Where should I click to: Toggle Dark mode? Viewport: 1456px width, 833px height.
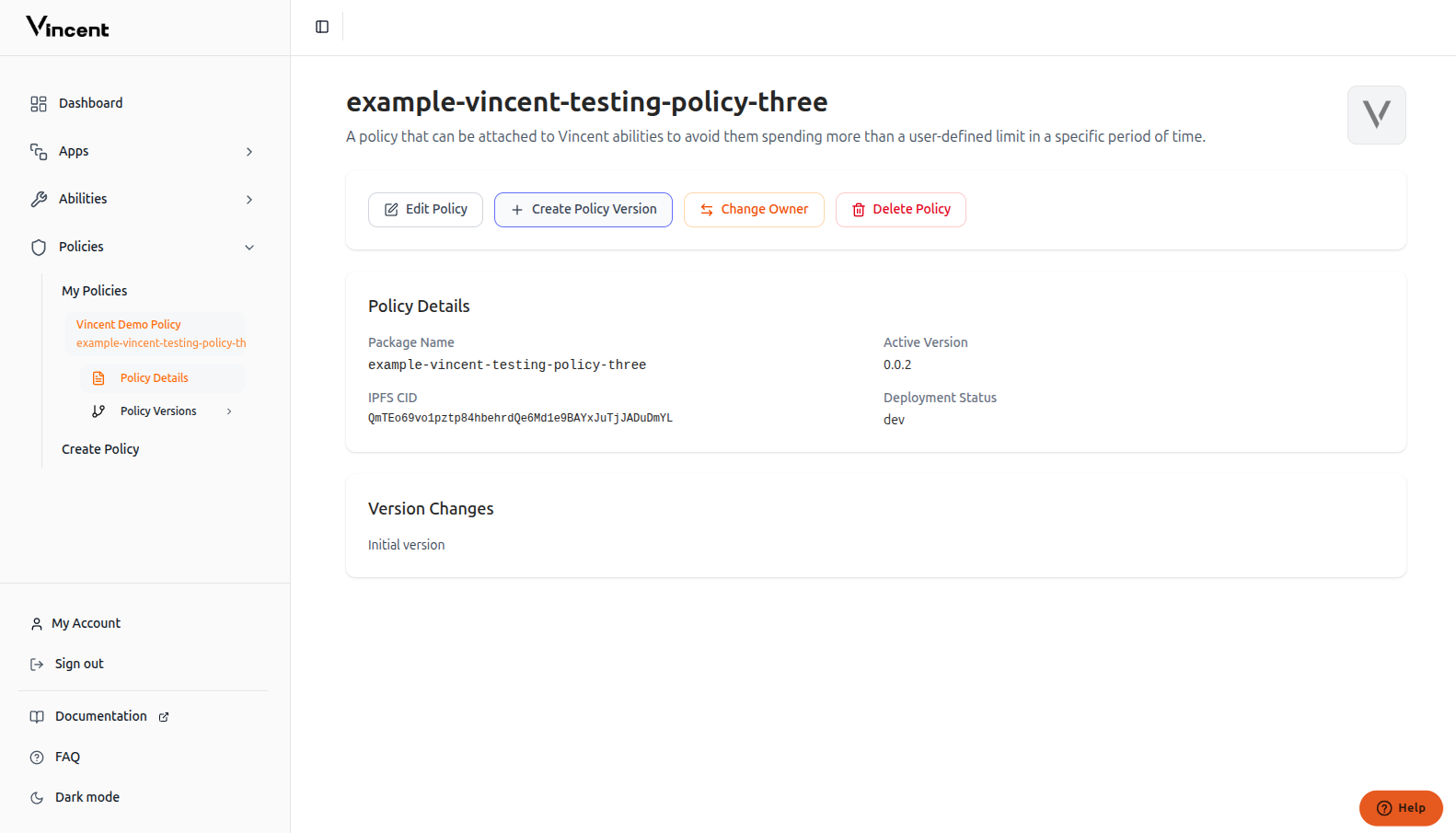tap(87, 797)
